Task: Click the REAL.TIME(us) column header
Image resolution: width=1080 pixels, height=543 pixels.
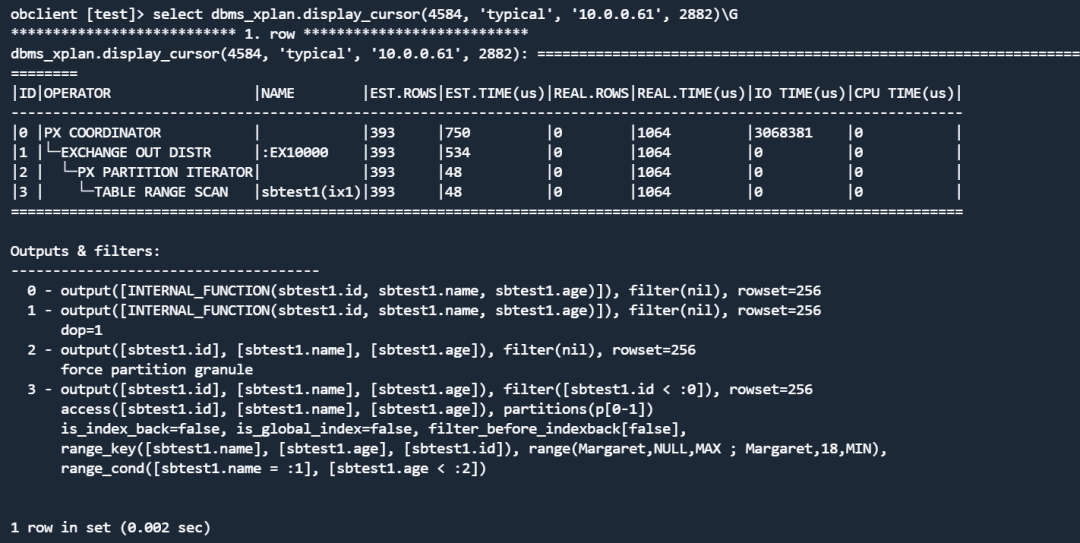Action: (x=691, y=93)
